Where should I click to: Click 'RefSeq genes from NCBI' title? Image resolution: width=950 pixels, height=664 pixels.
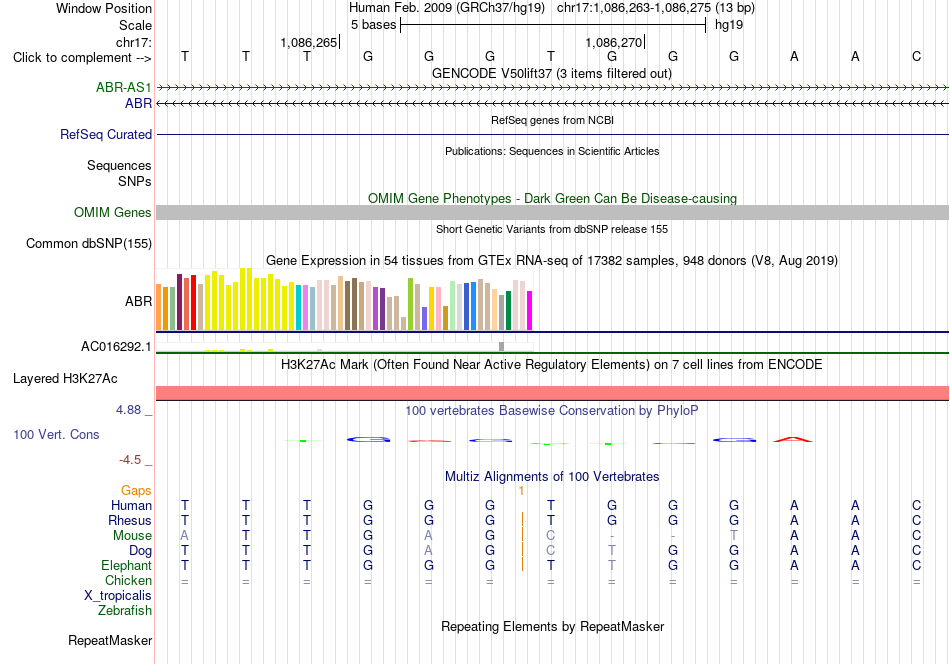coord(552,120)
